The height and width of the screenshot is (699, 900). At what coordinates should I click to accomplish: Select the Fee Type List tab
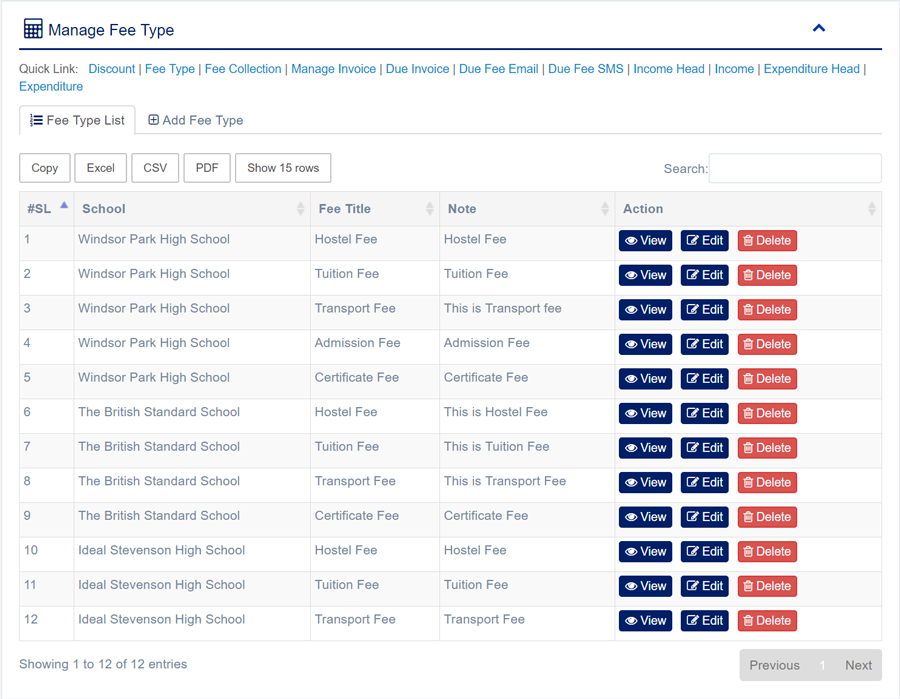(x=77, y=120)
